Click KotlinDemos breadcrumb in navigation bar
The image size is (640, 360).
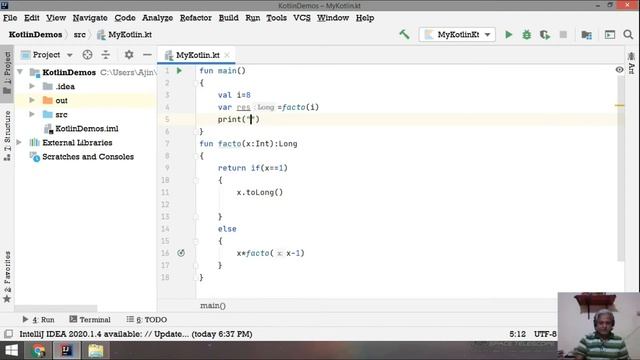(x=36, y=35)
